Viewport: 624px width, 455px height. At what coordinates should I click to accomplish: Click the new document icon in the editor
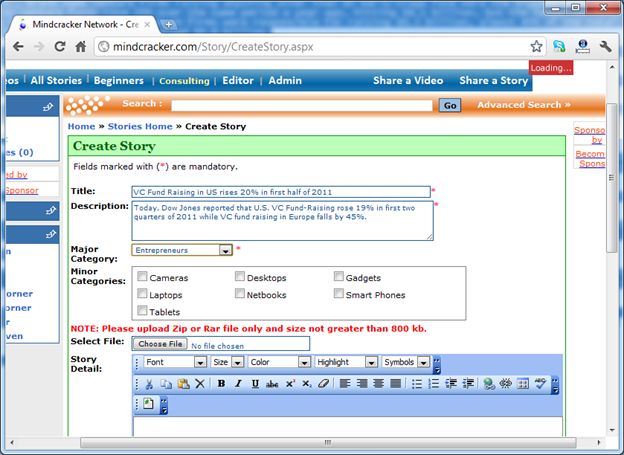[x=148, y=404]
